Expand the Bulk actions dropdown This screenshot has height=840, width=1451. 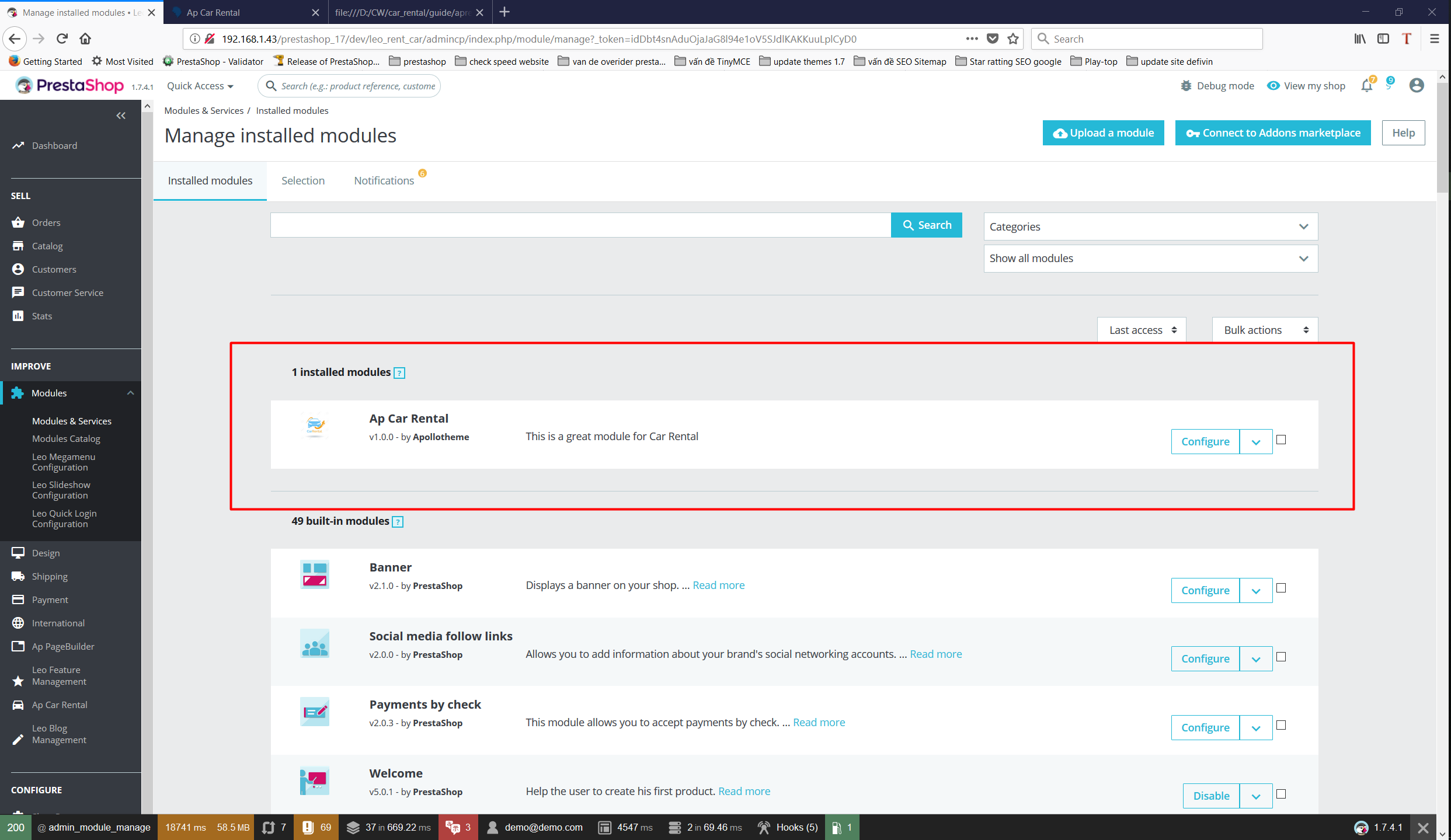(x=1265, y=330)
